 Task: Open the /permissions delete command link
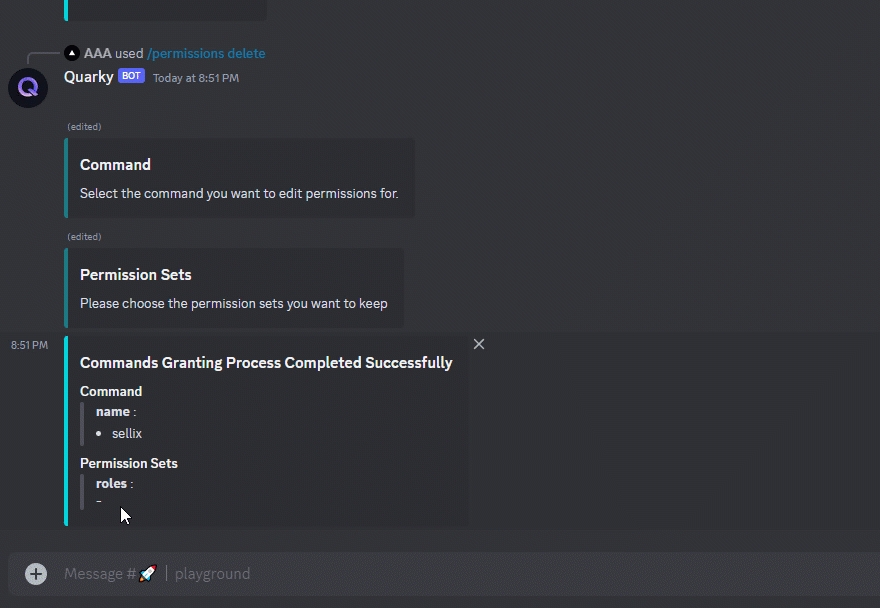coord(206,53)
